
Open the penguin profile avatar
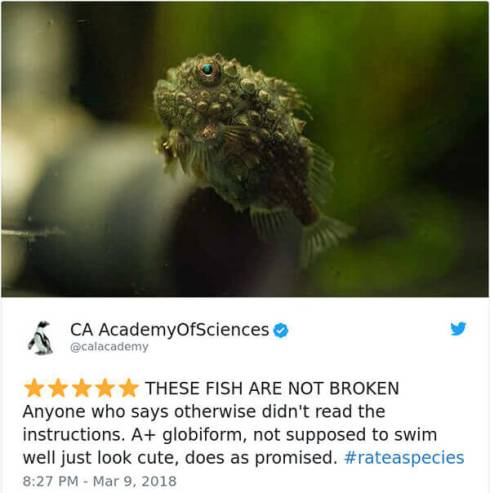pyautogui.click(x=41, y=337)
